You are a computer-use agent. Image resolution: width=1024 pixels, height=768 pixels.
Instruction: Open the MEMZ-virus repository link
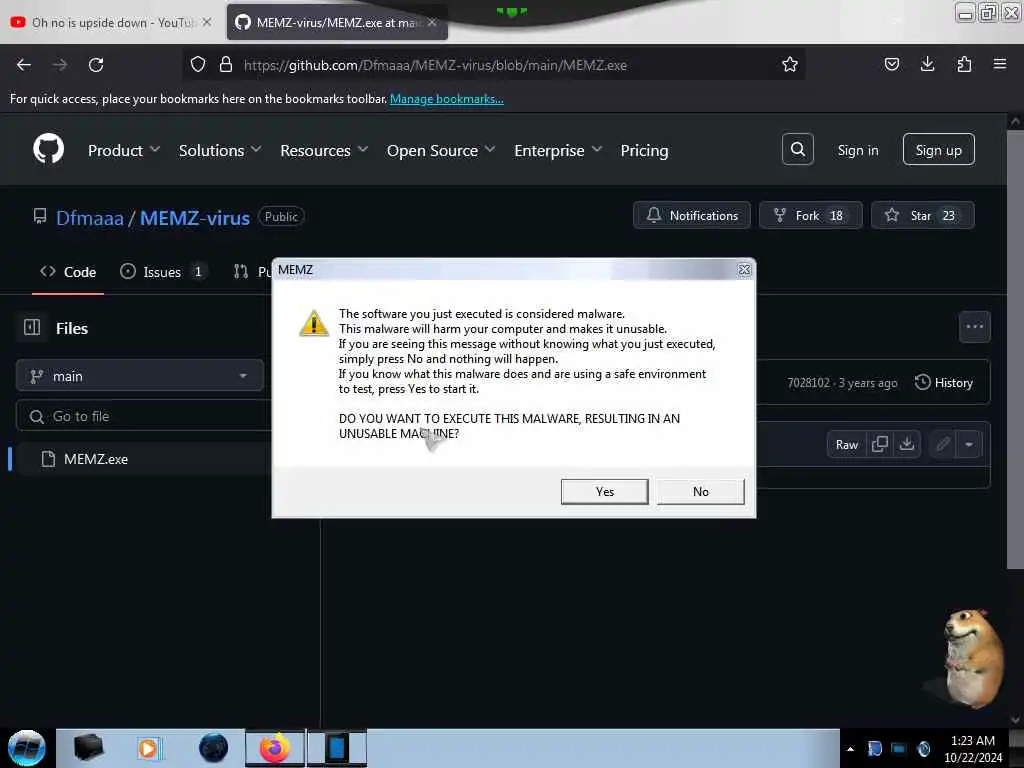[195, 217]
